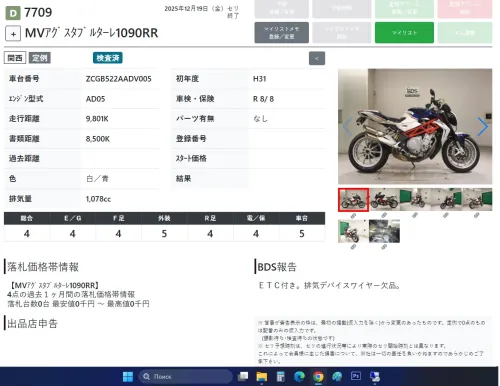Launch the Calculator from the taskbar
Image resolution: width=500 pixels, height=386 pixels.
(281, 376)
